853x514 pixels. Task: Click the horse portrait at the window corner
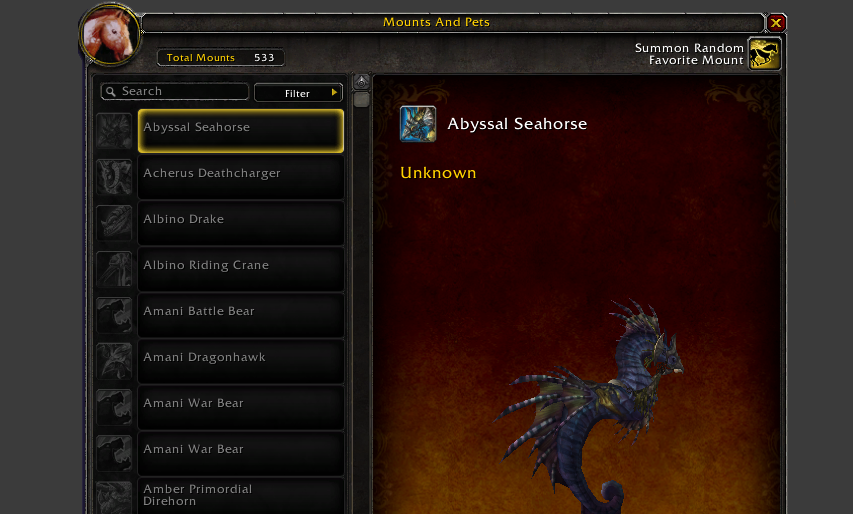pos(110,34)
